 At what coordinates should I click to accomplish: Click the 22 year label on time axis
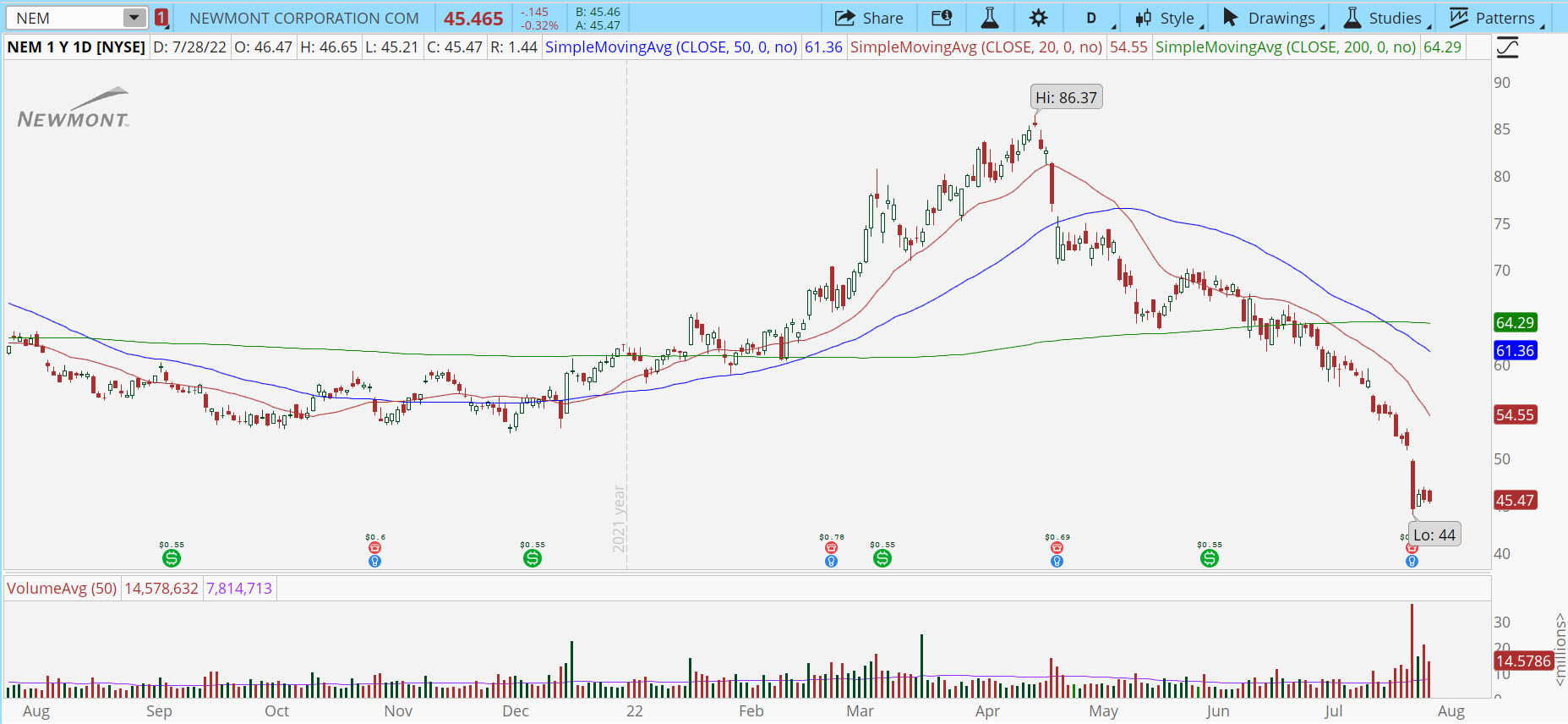pos(635,711)
